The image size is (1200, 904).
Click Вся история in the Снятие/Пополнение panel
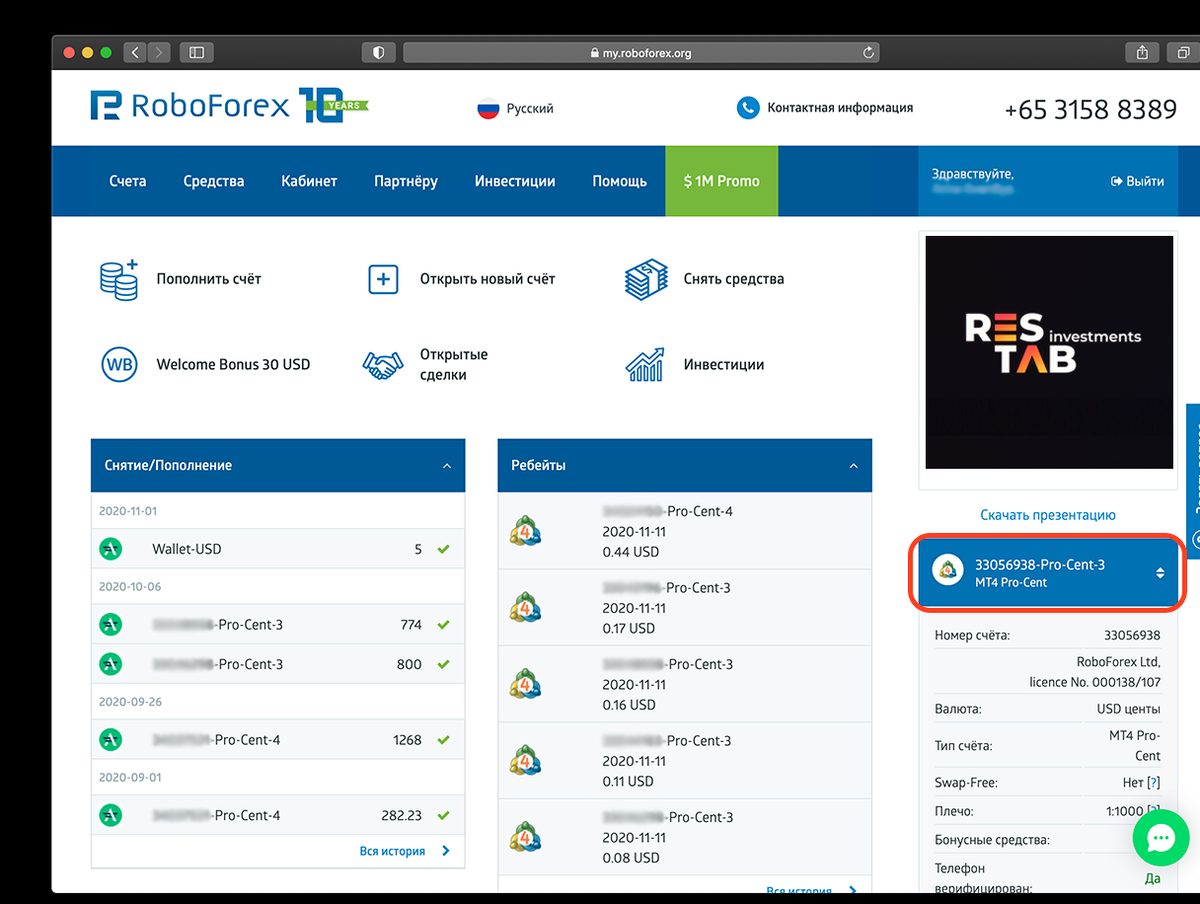click(x=404, y=851)
